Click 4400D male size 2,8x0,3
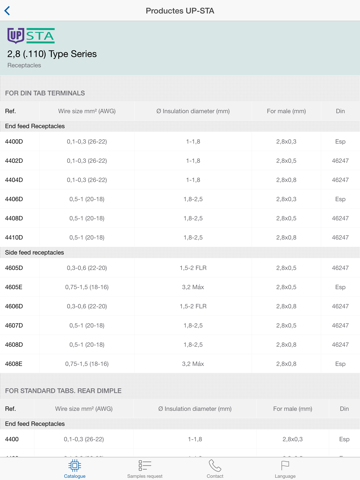This screenshot has height=480, width=360. [x=286, y=142]
